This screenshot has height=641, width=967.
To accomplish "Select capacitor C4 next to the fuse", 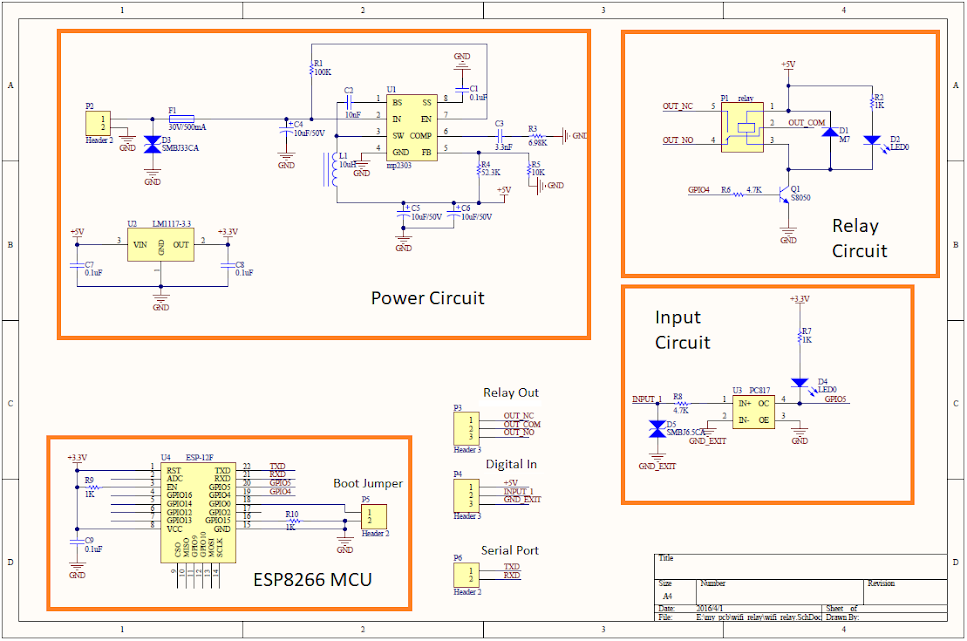I will 286,131.
